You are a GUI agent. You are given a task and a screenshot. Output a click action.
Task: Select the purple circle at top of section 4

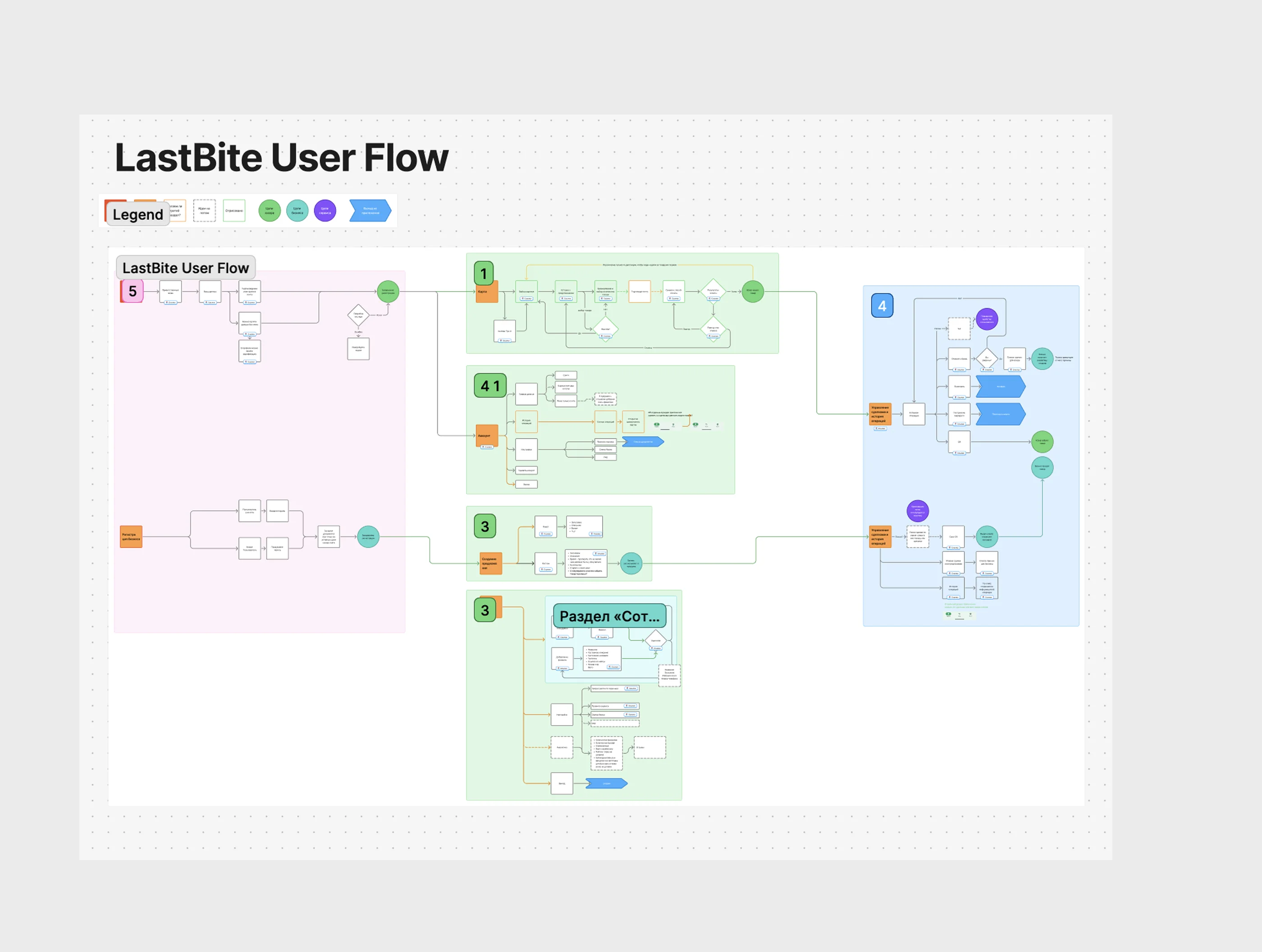click(x=987, y=319)
